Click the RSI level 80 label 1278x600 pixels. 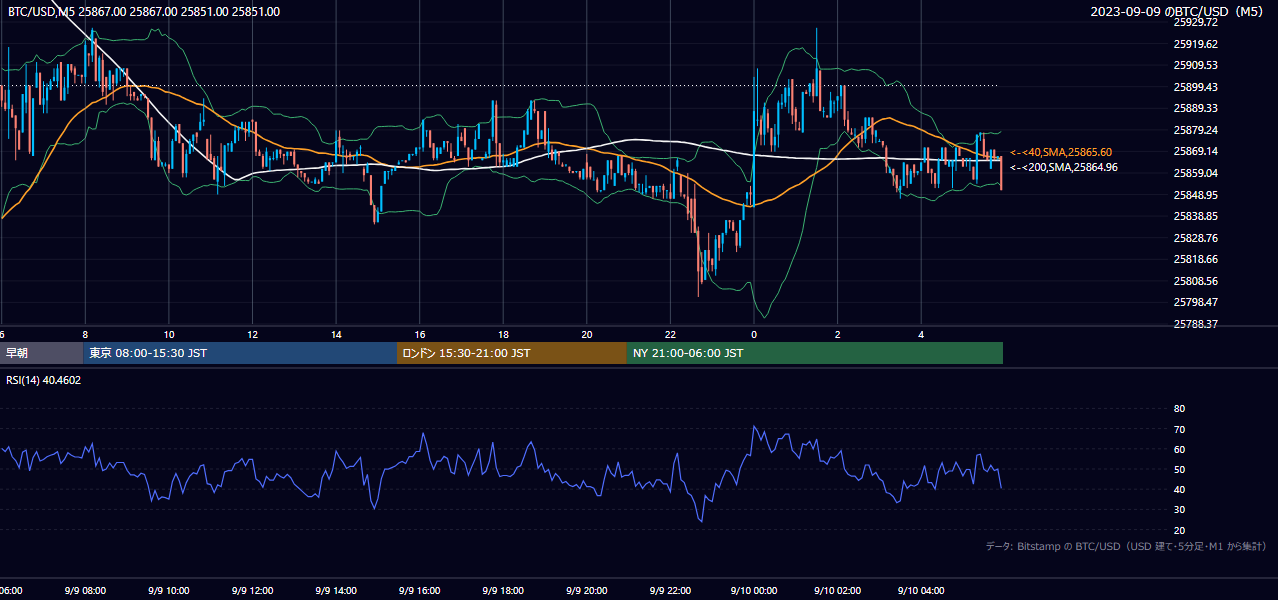[x=1179, y=409]
